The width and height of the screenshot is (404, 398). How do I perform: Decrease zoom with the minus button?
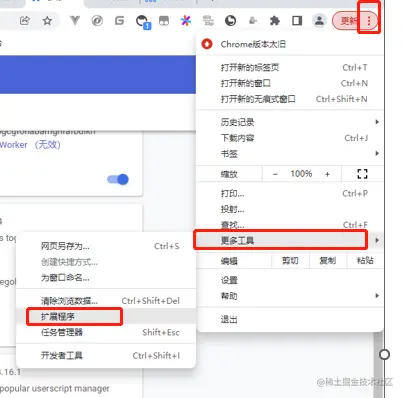(275, 174)
